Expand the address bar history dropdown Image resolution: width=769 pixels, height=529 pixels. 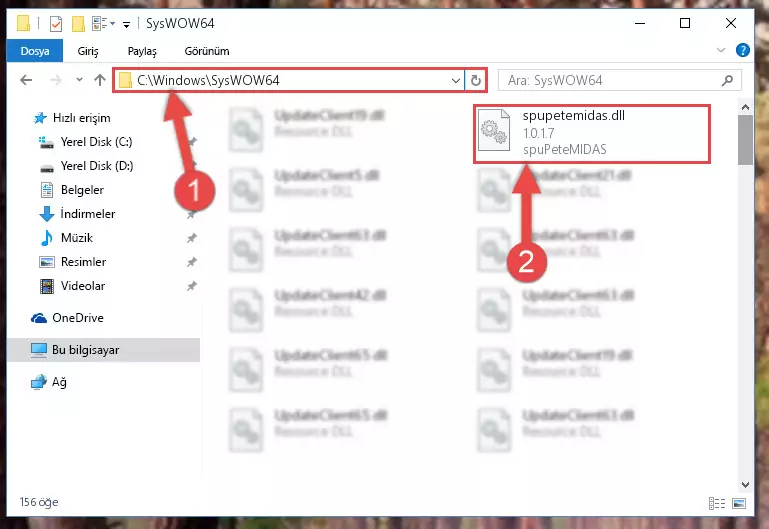click(x=456, y=80)
